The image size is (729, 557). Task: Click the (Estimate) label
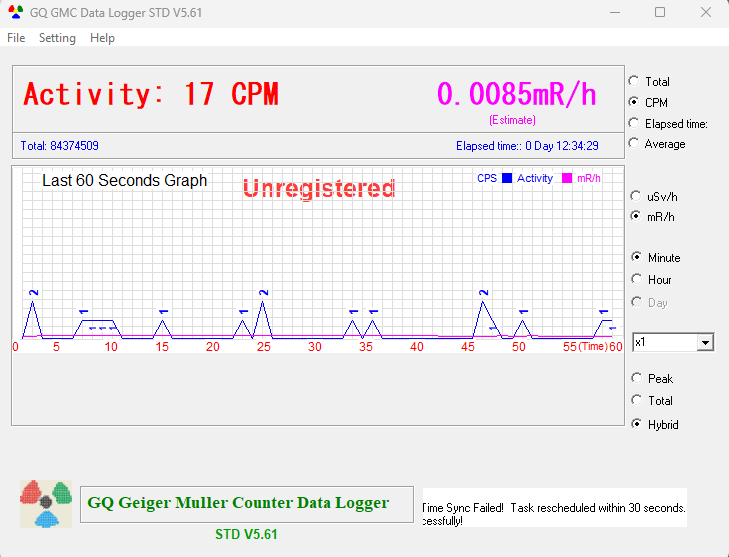click(x=512, y=120)
